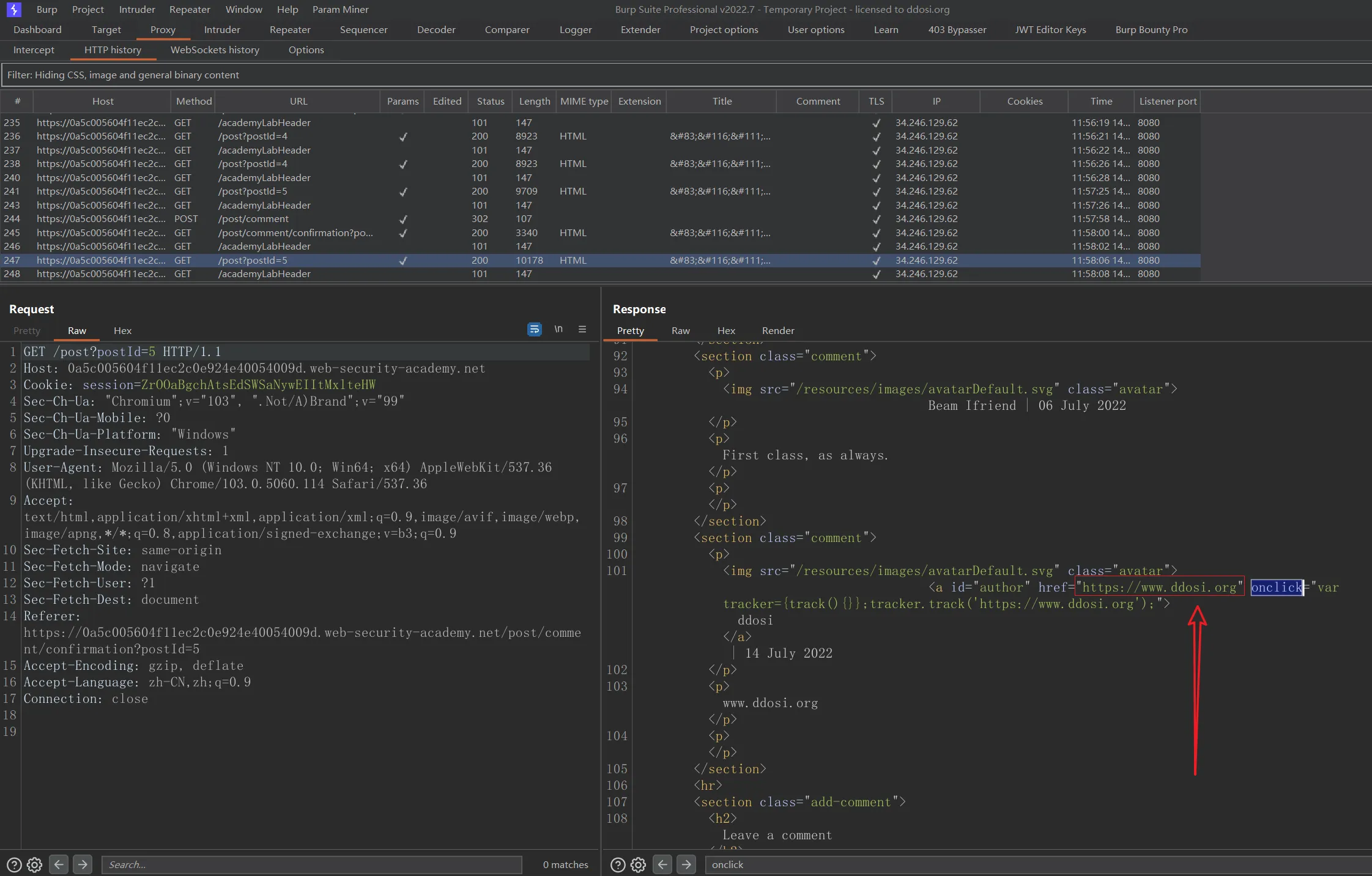Click the Burp Suite logo icon
The height and width of the screenshot is (876, 1372).
(13, 9)
